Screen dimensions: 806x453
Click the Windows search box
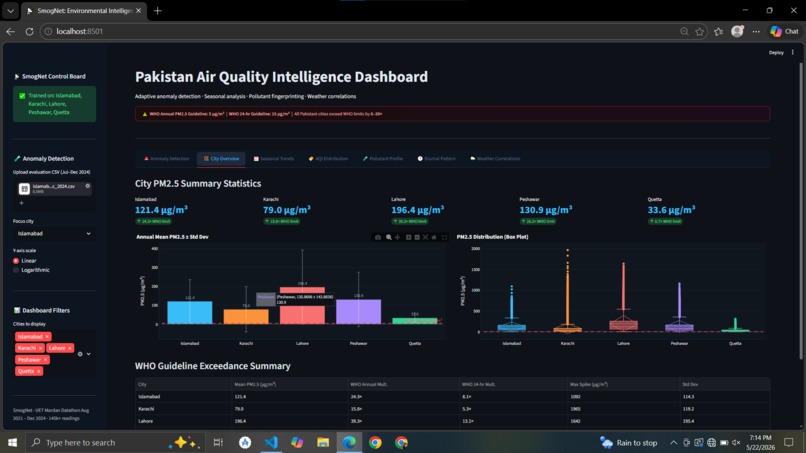(114, 442)
